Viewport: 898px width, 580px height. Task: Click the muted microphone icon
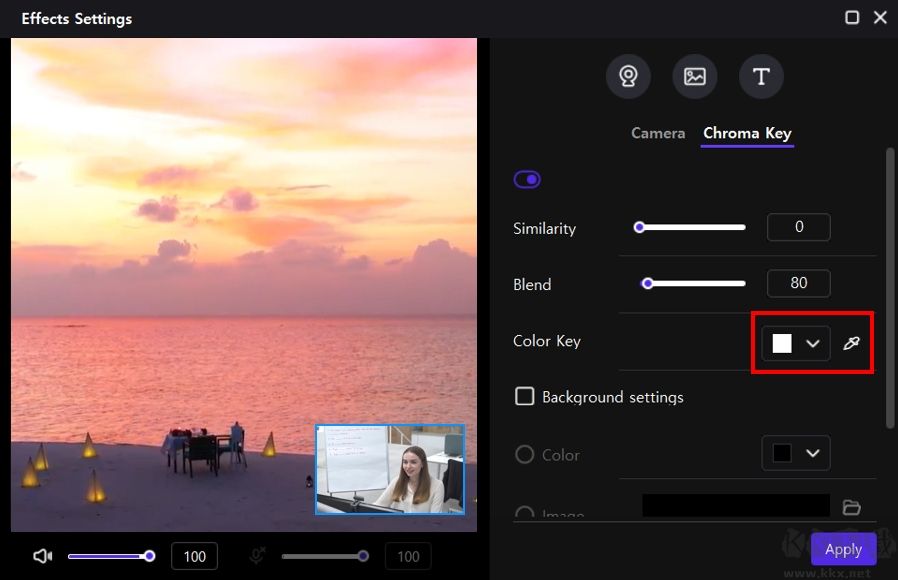257,555
